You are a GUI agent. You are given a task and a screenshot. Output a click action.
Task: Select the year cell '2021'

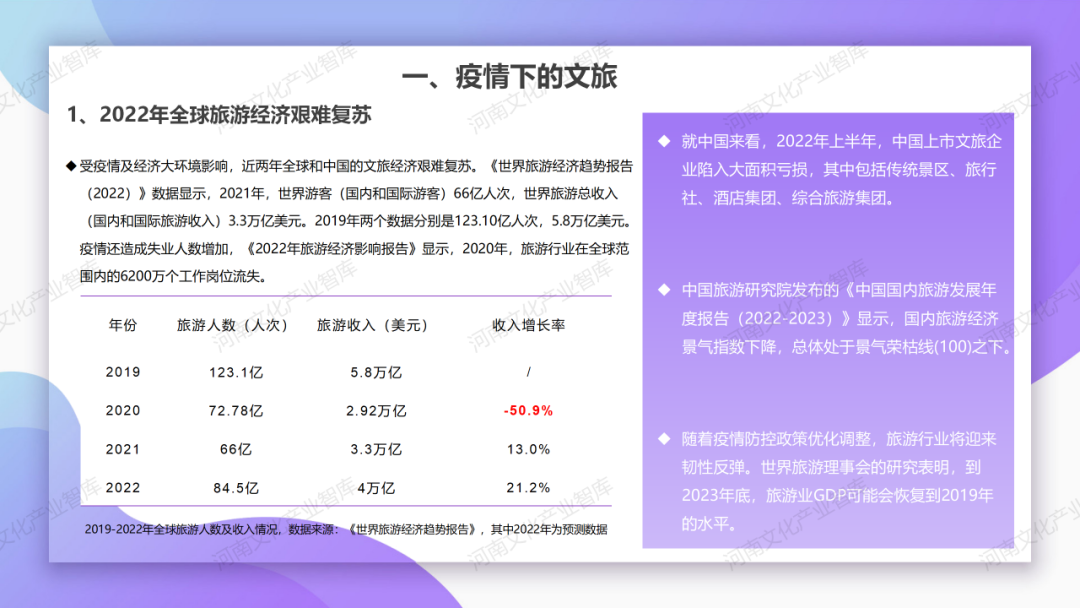(123, 449)
